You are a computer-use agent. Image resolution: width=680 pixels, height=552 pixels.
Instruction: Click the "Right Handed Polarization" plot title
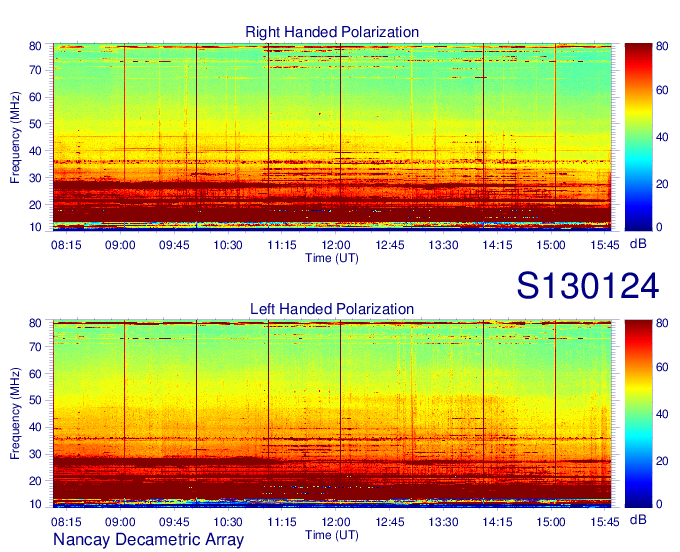pyautogui.click(x=332, y=32)
